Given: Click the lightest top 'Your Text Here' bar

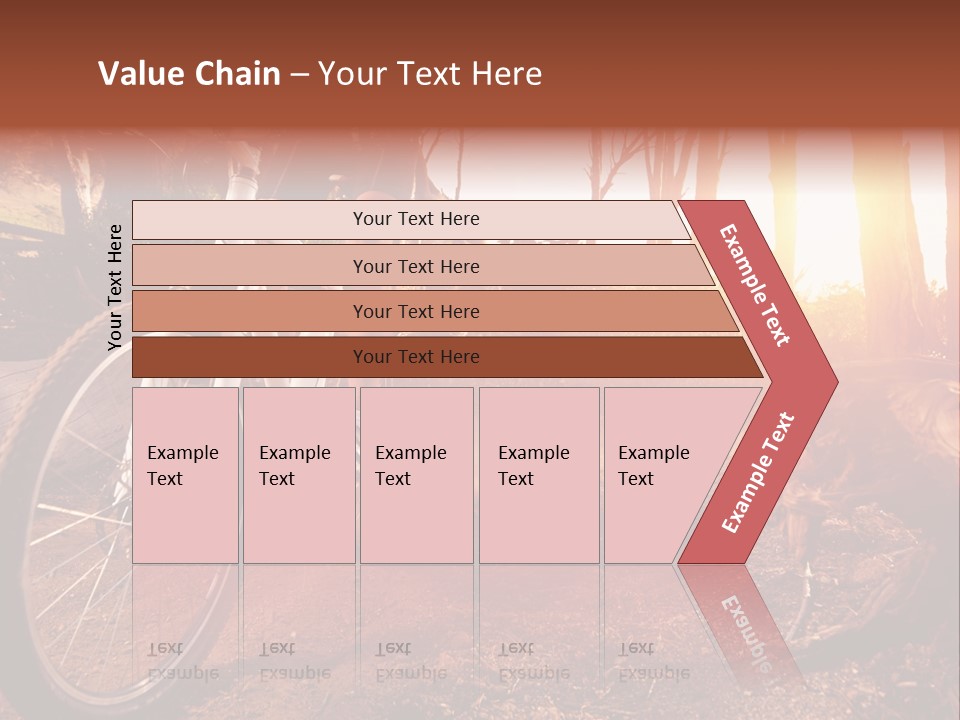Looking at the screenshot, I should point(410,219).
